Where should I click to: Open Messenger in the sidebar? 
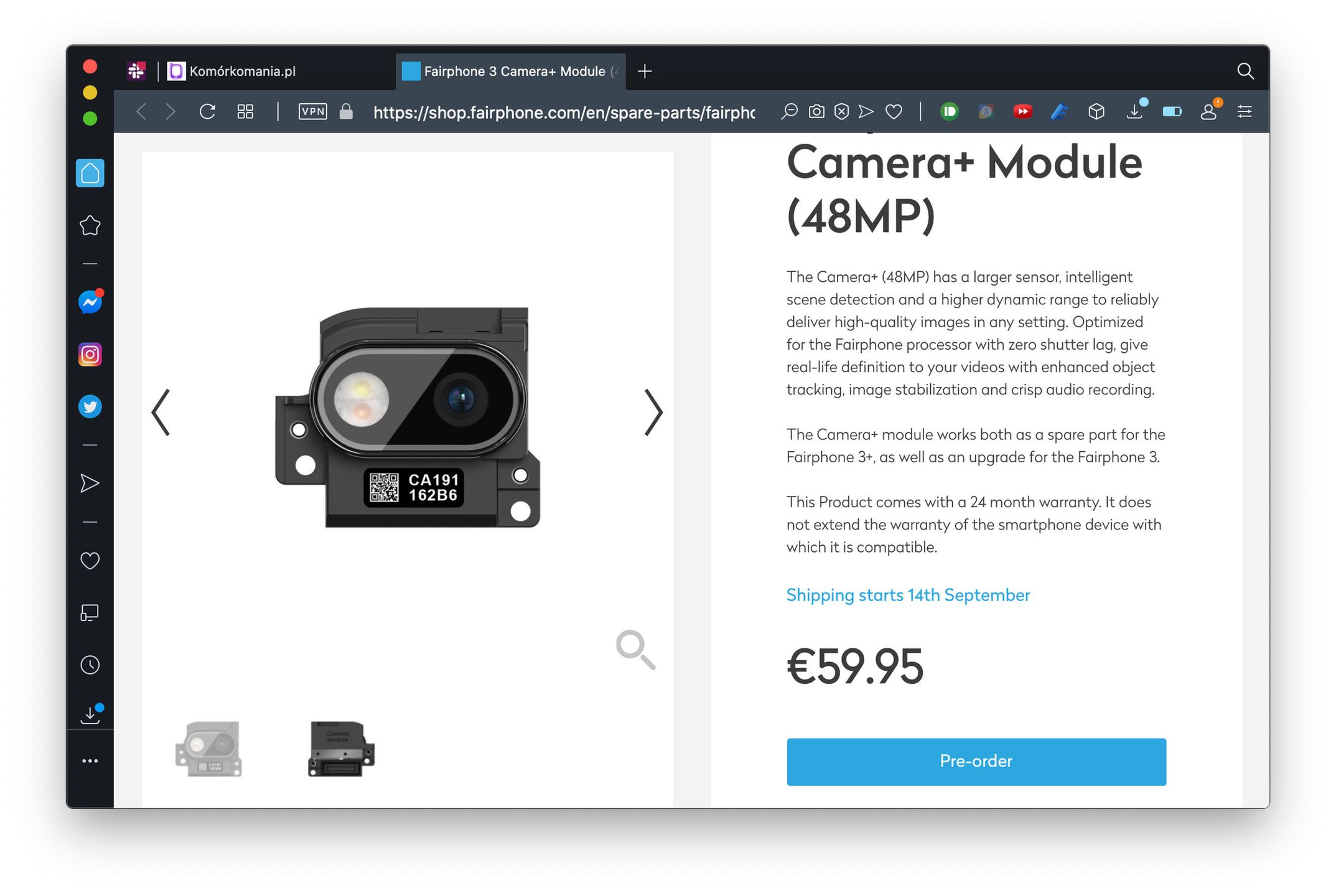90,302
